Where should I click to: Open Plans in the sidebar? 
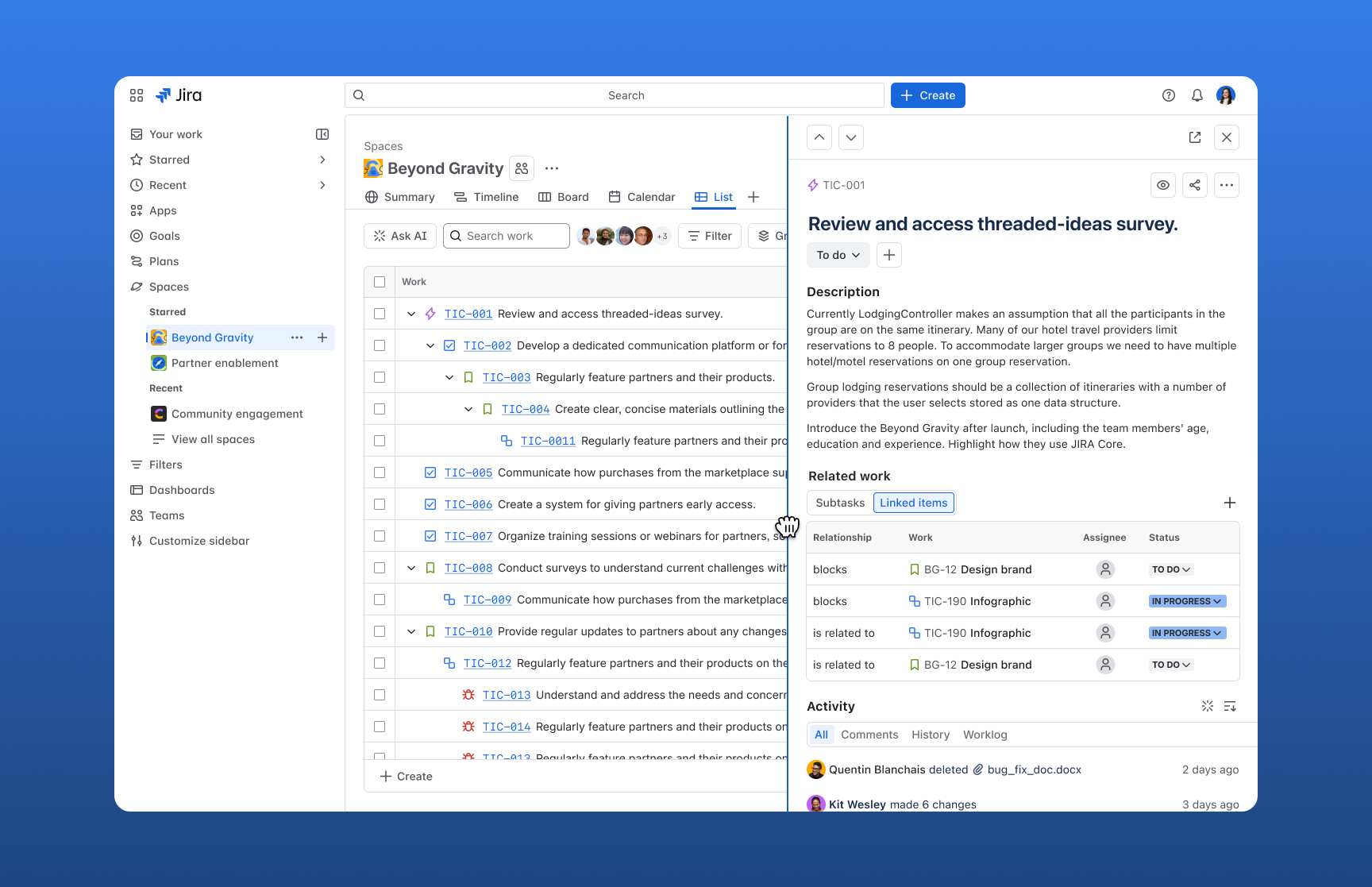(x=164, y=261)
